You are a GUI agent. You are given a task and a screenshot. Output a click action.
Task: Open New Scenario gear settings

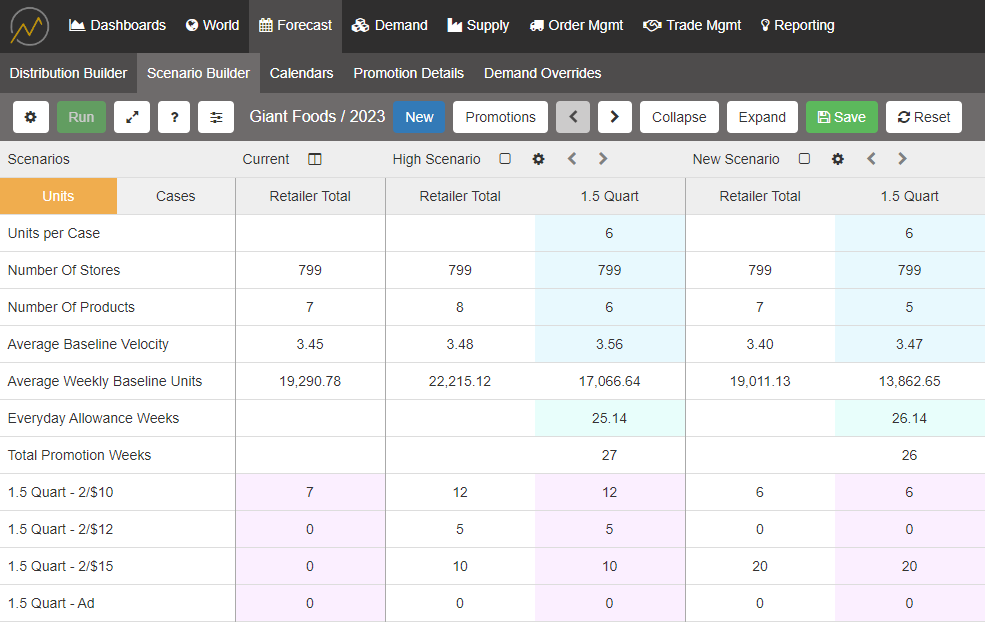pyautogui.click(x=838, y=159)
